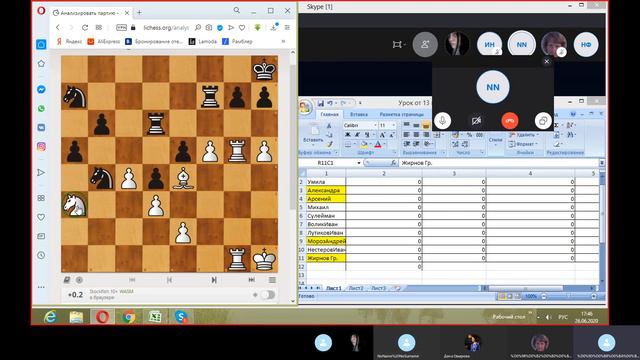The image size is (640, 360).
Task: Switch to Лист3 sheet tab
Action: 378,288
